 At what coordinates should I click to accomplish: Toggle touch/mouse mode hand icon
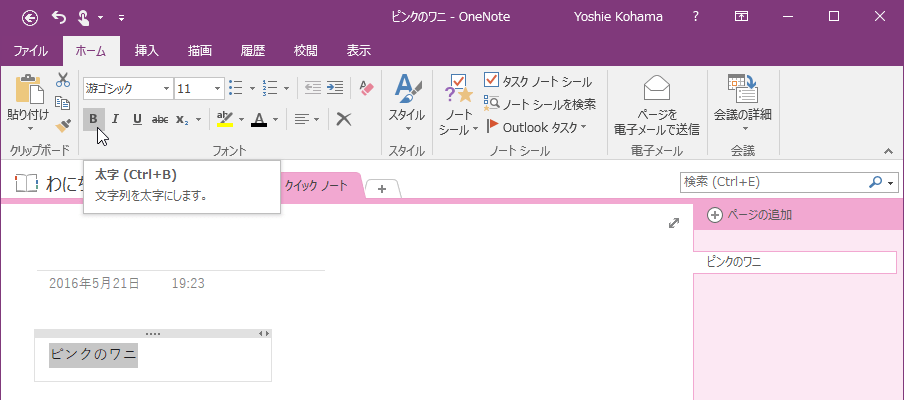click(82, 17)
